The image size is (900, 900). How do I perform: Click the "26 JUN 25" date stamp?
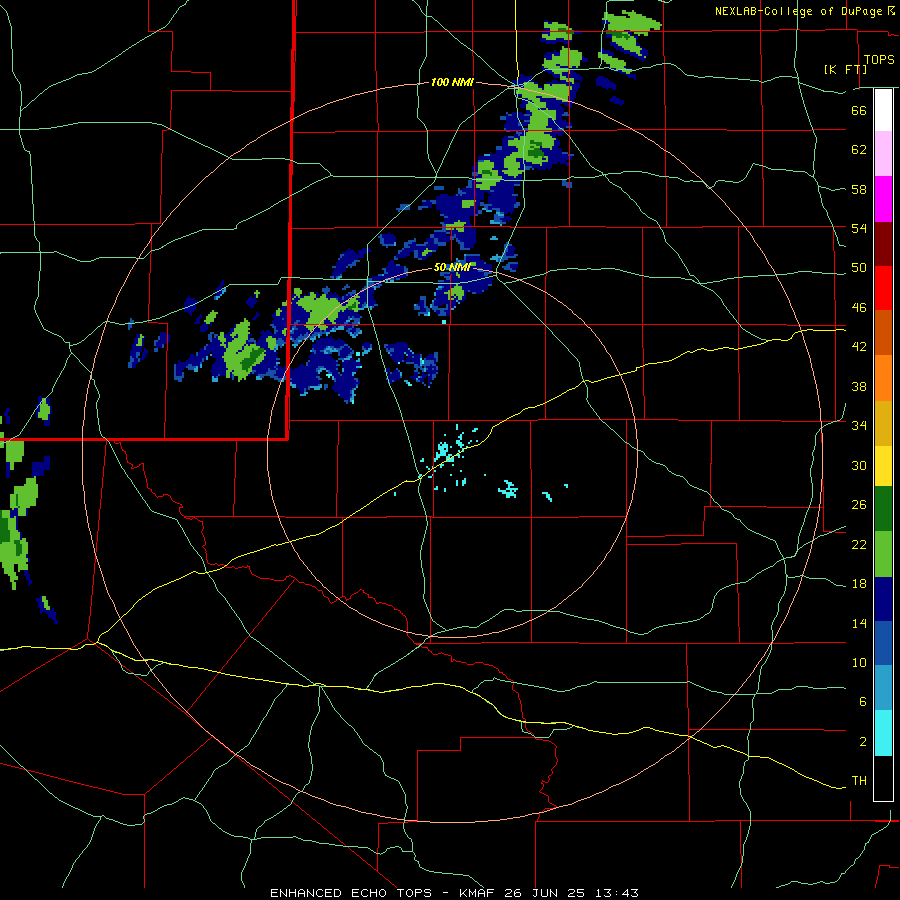click(x=544, y=893)
